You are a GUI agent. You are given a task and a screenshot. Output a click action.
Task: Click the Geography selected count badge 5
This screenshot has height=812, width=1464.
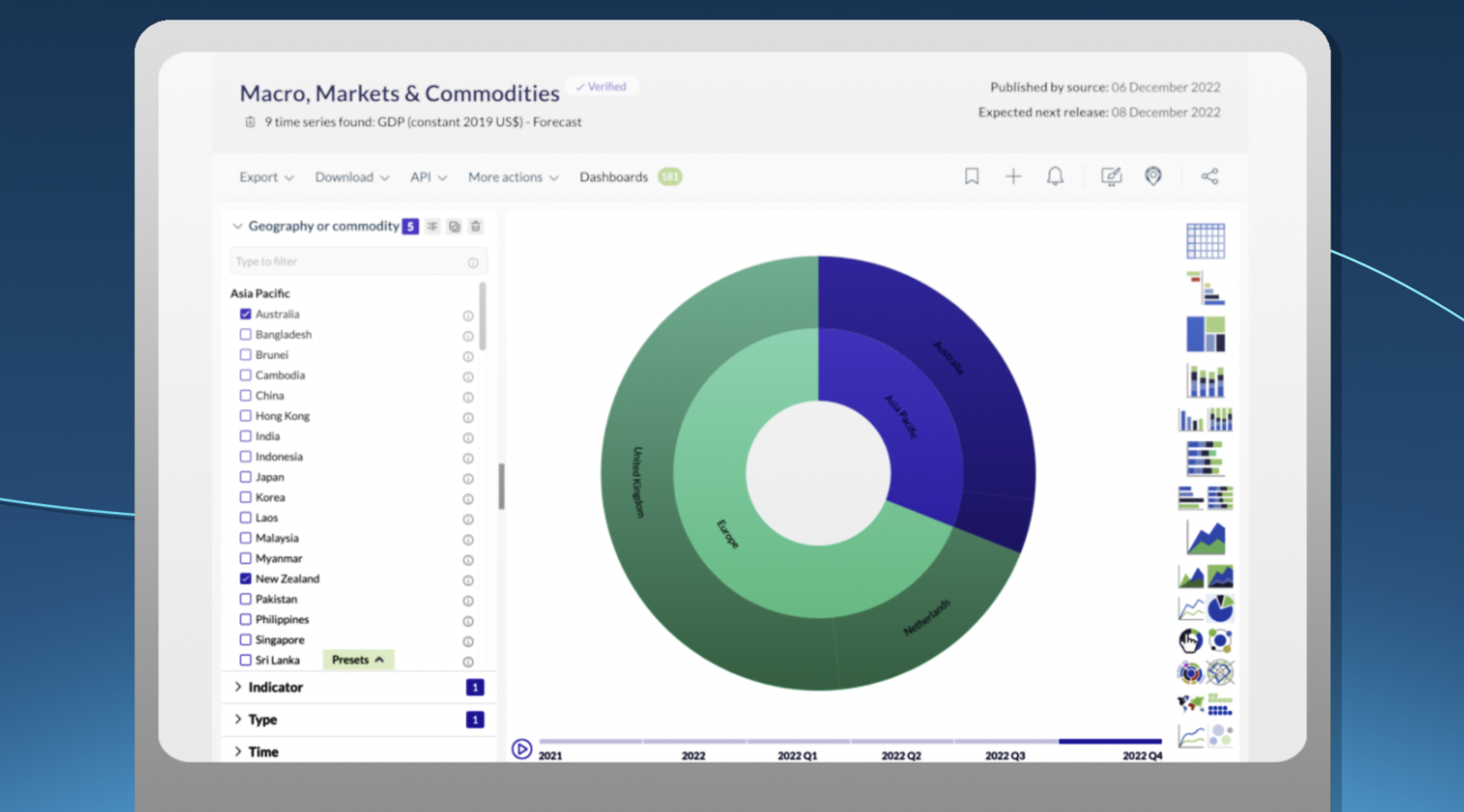tap(410, 226)
